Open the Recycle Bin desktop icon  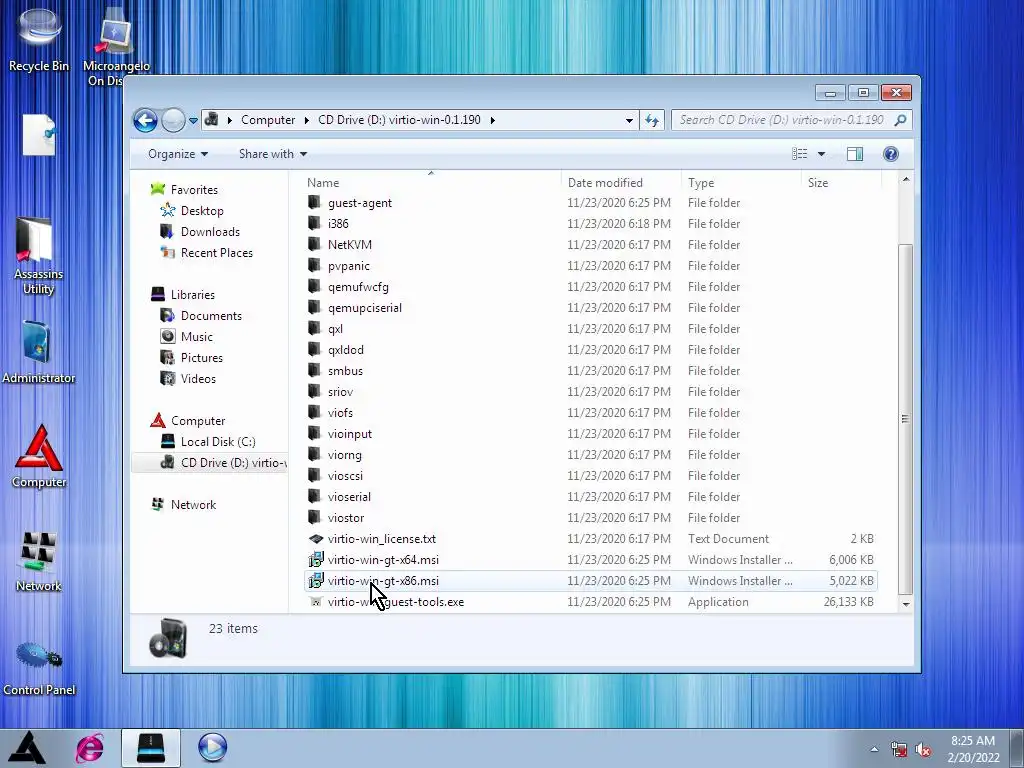[39, 39]
